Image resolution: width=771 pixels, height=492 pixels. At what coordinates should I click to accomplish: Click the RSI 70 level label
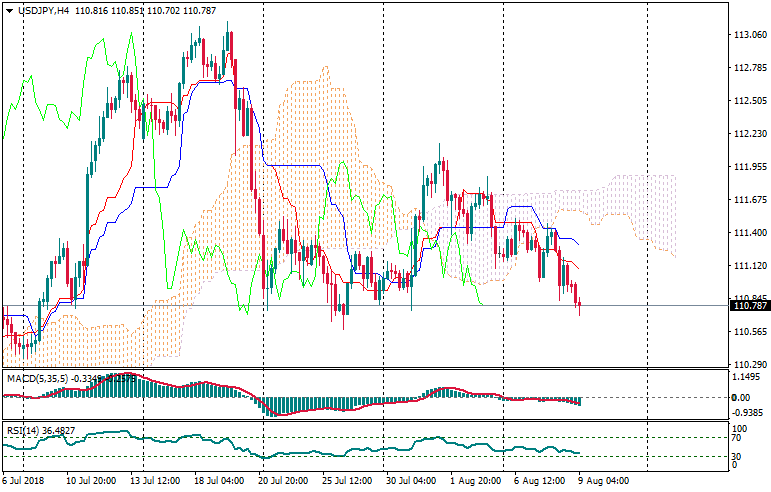(x=739, y=438)
